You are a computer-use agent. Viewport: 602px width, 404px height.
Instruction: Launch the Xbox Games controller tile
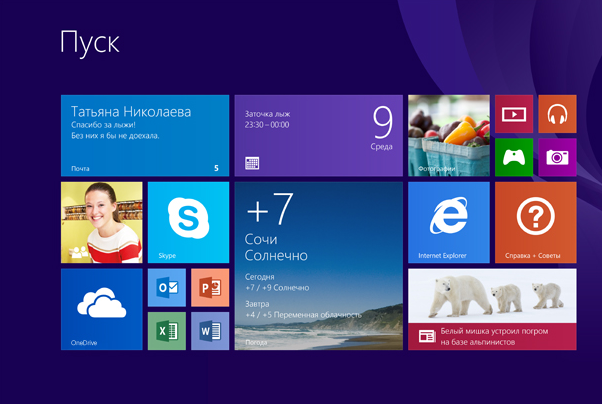click(514, 157)
